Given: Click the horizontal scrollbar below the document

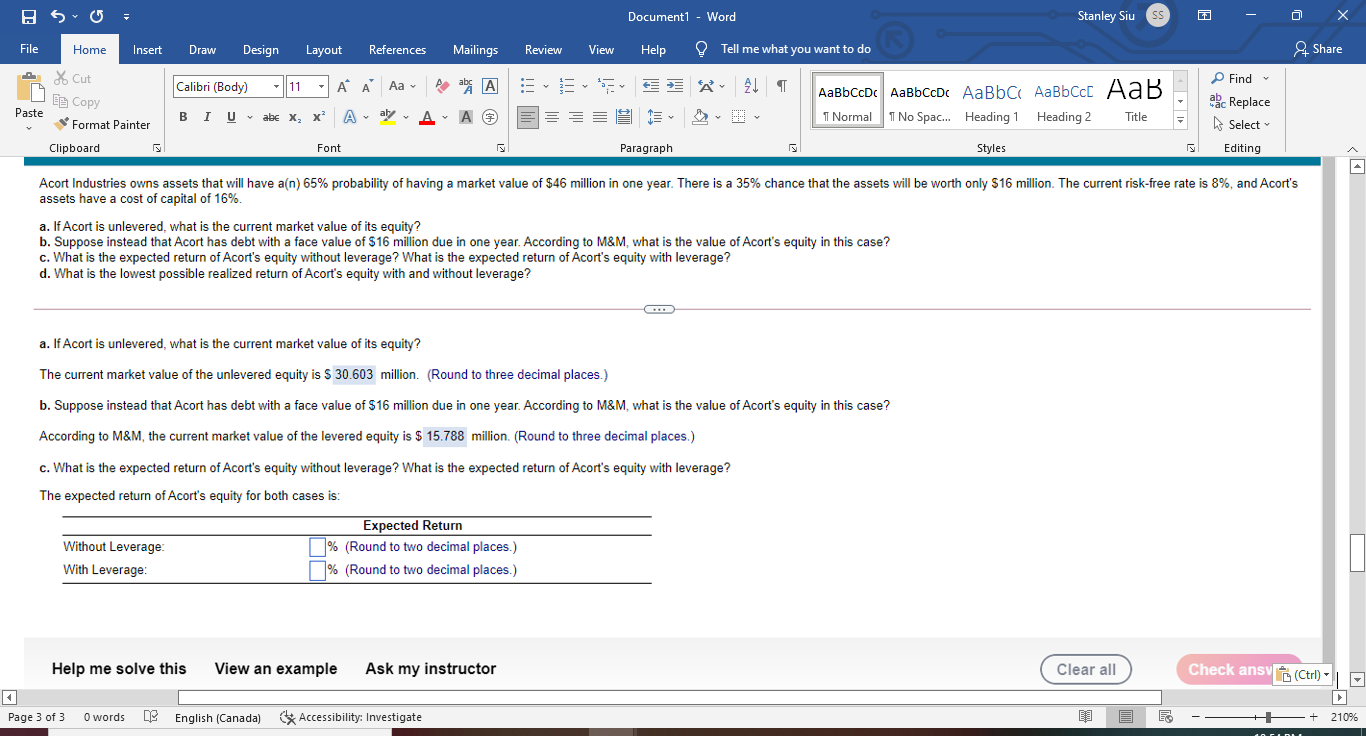Looking at the screenshot, I should click(670, 696).
